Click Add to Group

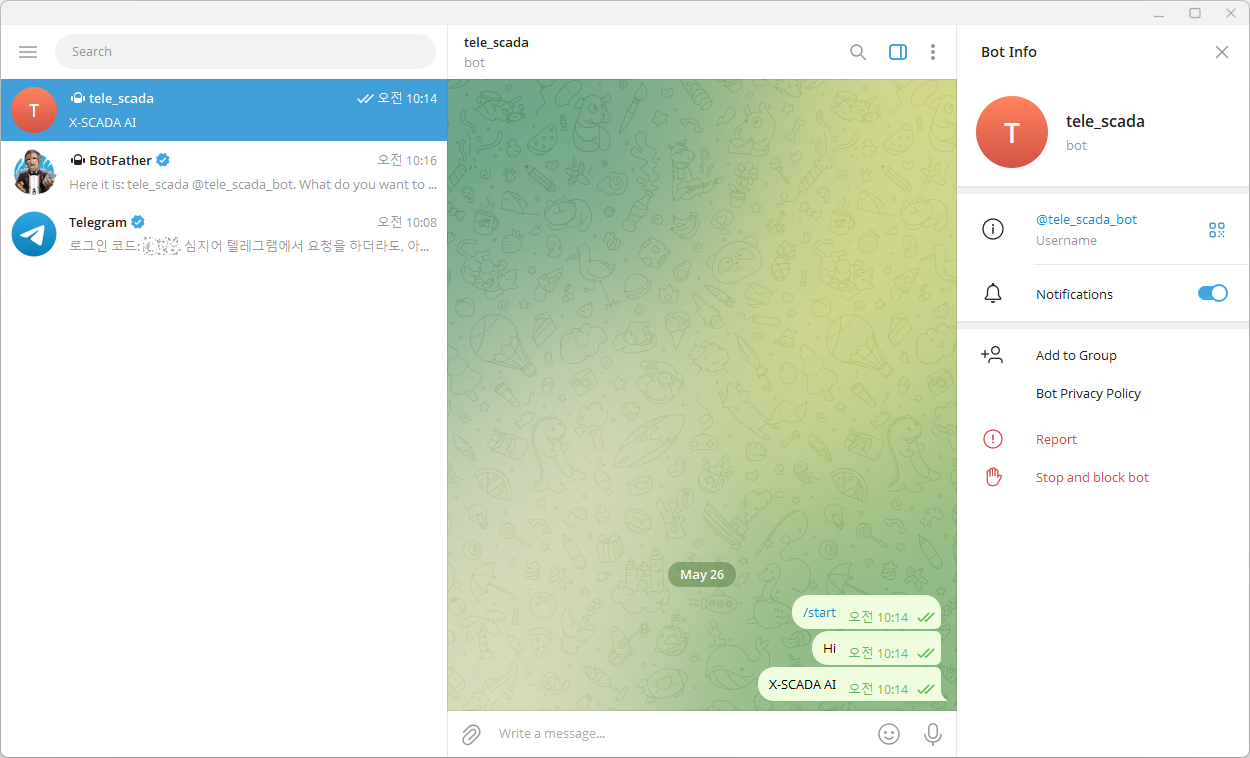1076,356
